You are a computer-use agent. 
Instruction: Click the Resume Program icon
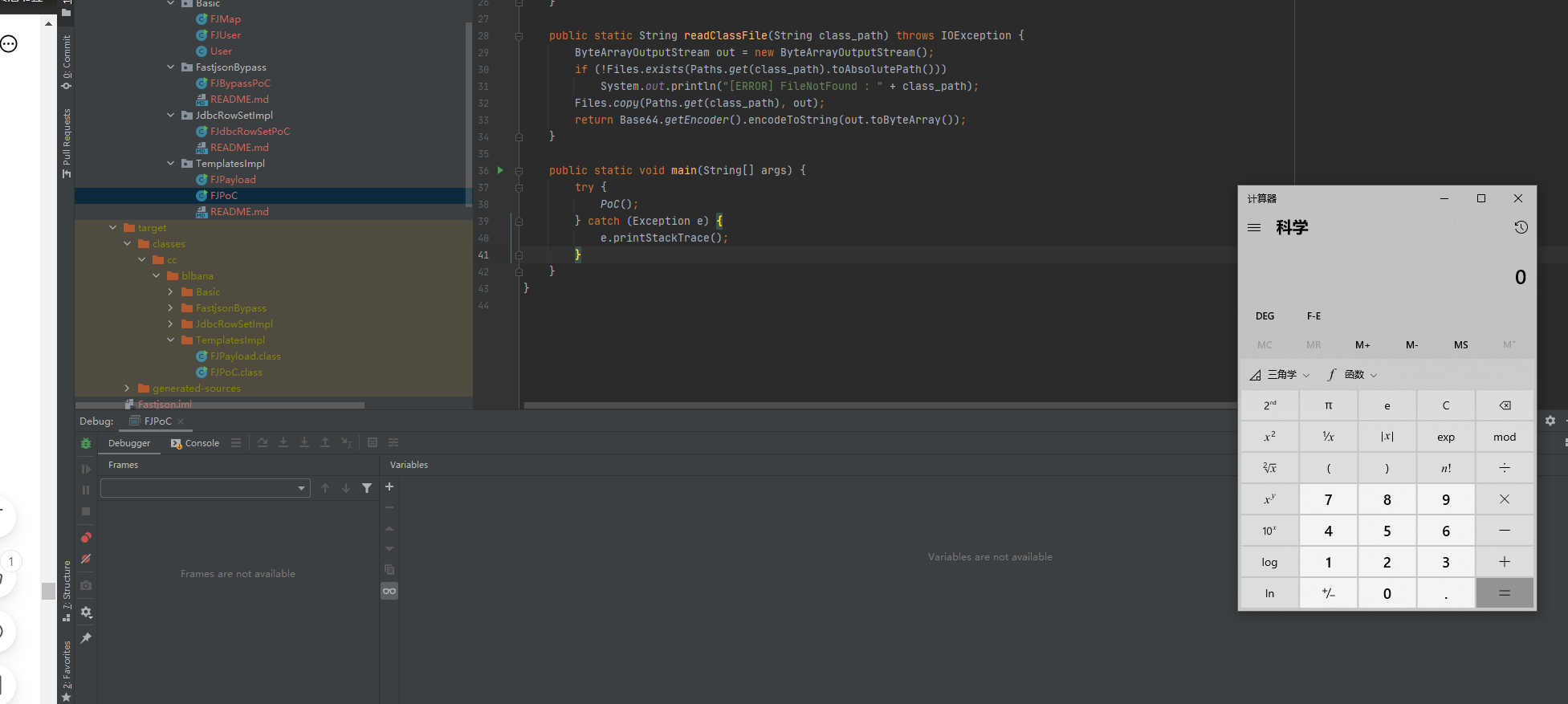[86, 469]
